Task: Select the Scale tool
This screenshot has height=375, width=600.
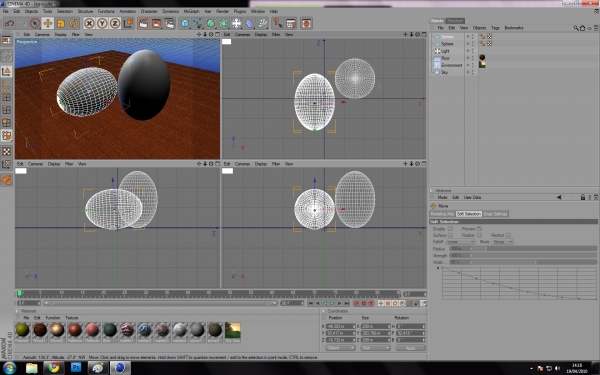Action: coord(60,23)
